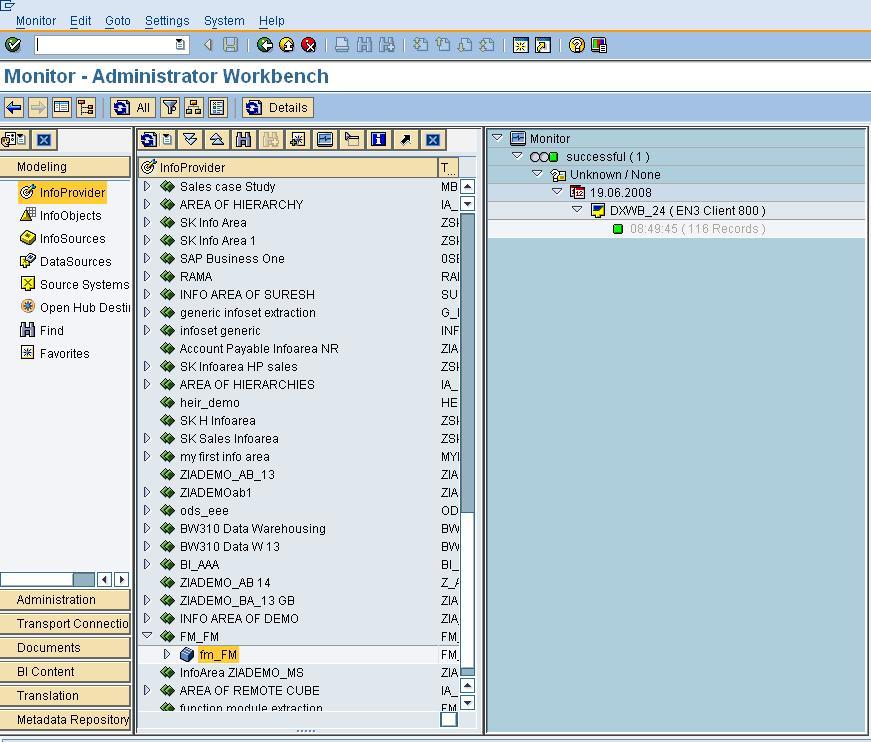
Task: Collapse the successful ( 1 ) node
Action: (517, 156)
